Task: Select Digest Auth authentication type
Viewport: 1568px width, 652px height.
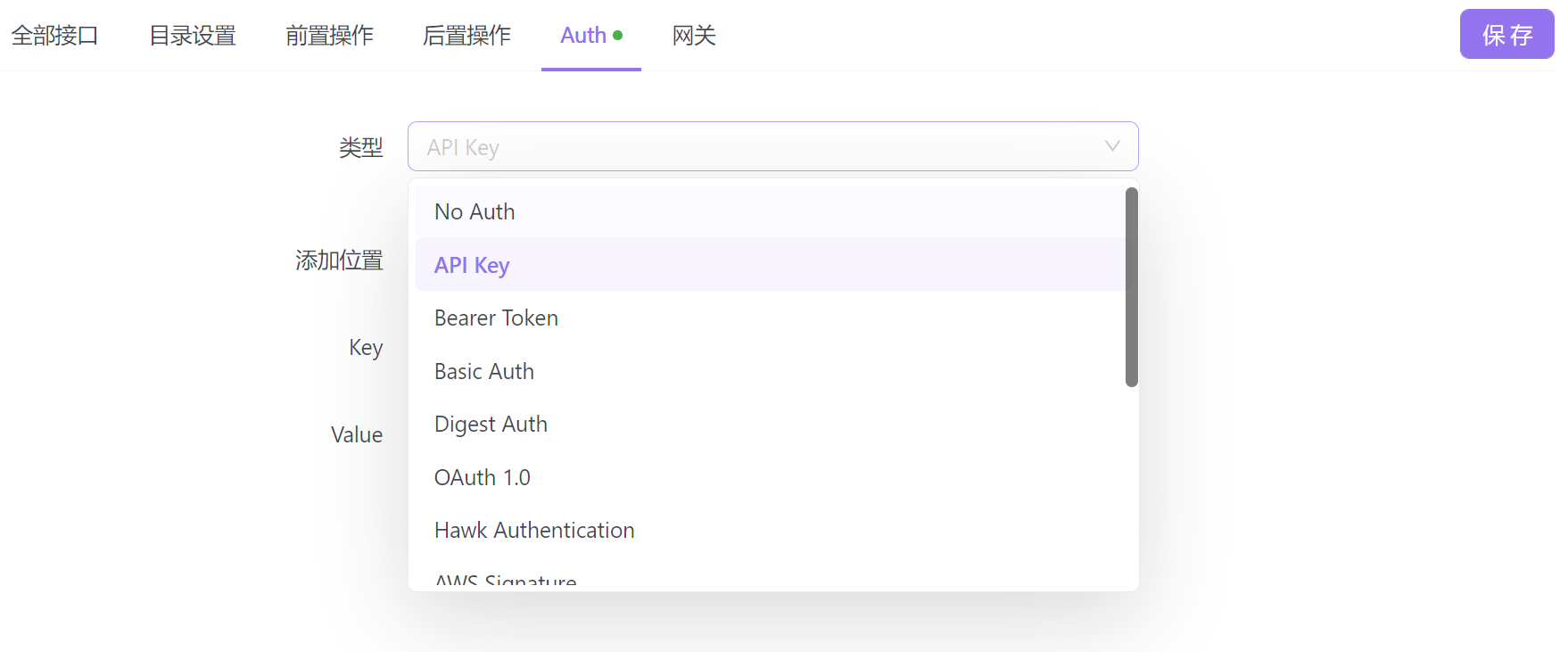Action: [491, 425]
